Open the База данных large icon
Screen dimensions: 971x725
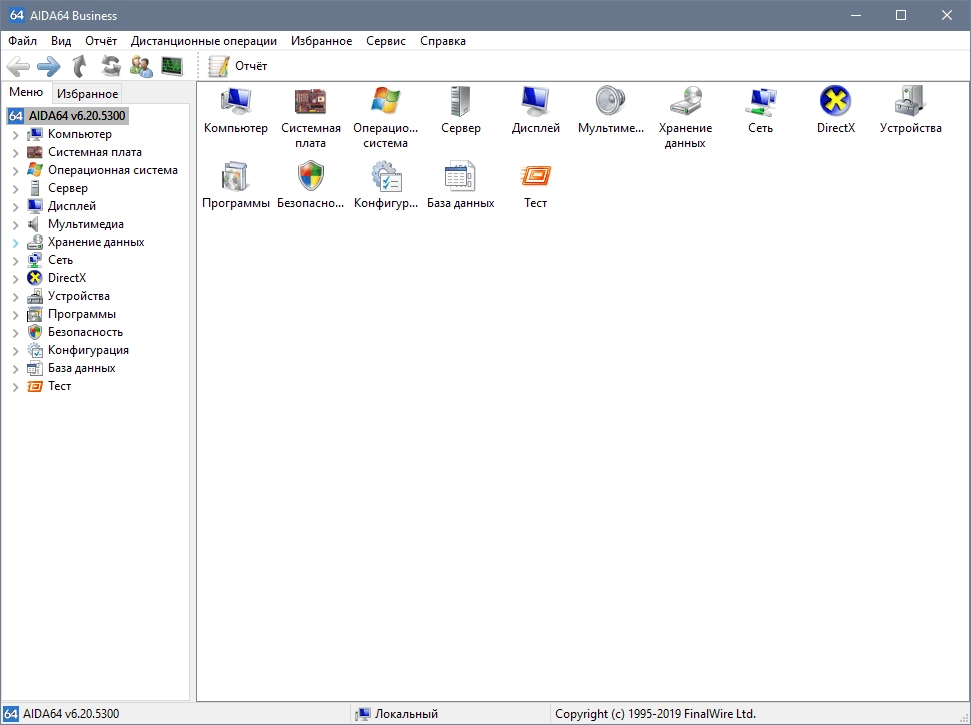point(461,185)
